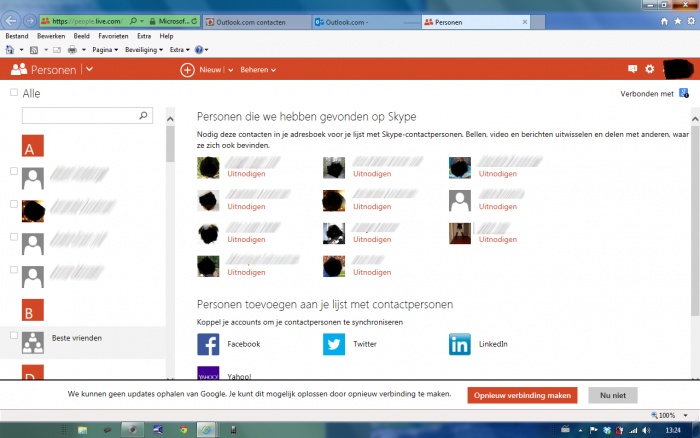This screenshot has height=438, width=700.
Task: Click the Home toolbar icon in command bar
Action: (10, 50)
